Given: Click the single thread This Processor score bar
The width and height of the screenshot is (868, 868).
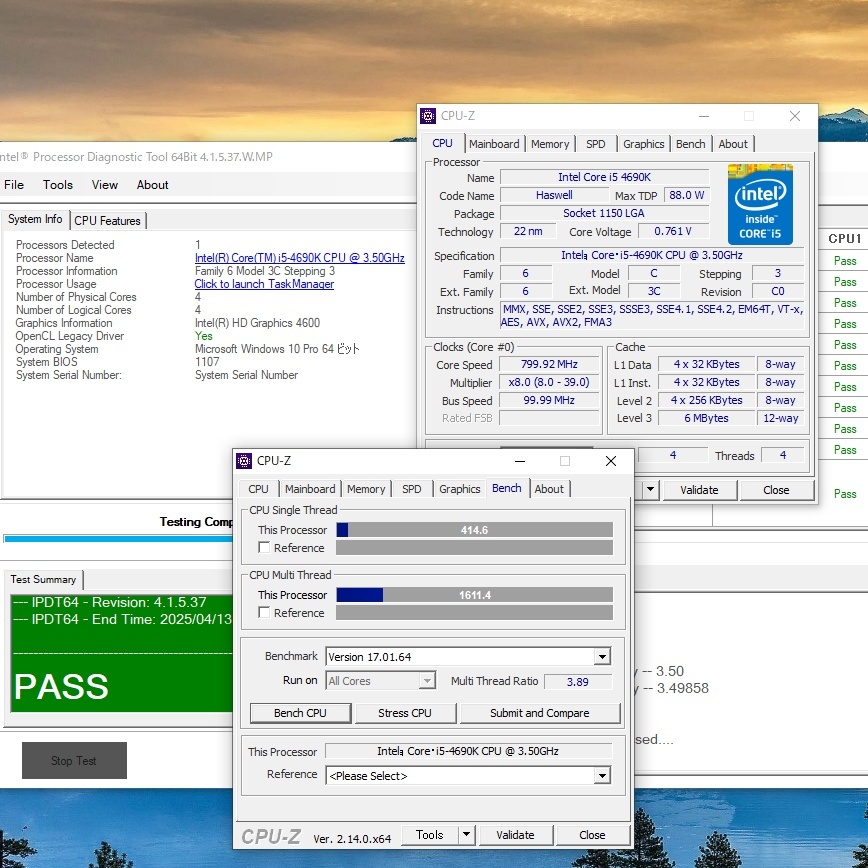Looking at the screenshot, I should tap(474, 530).
